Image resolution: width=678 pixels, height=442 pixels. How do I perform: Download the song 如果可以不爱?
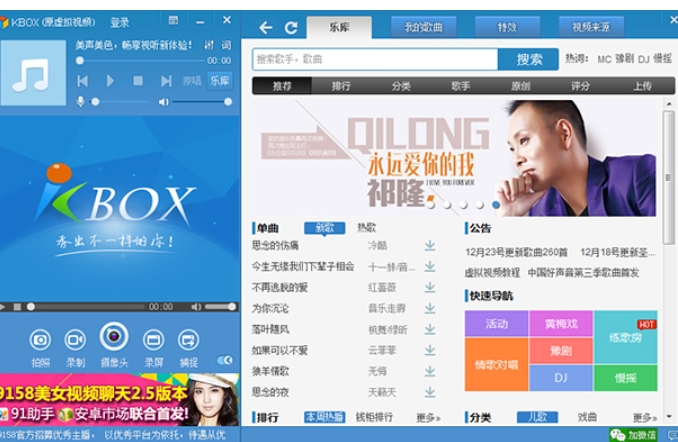(x=430, y=350)
